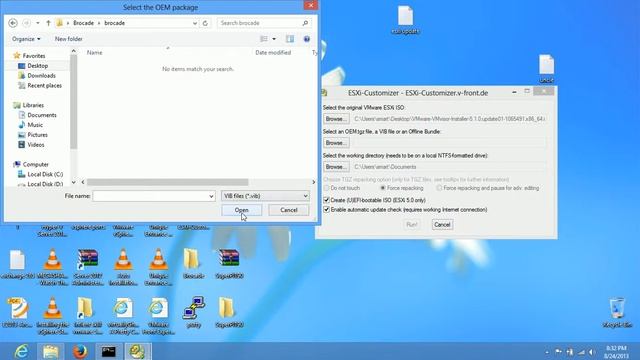
Task: Click Open in the file dialog
Action: tap(242, 210)
